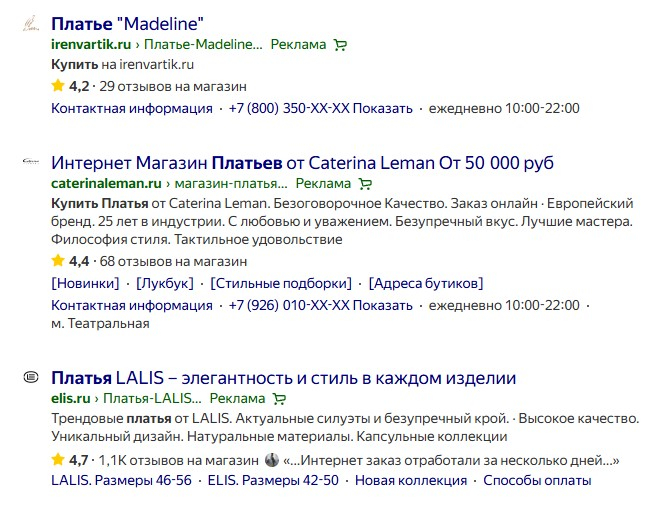Click the Caterina Leman site favicon
The image size is (652, 507).
31,162
